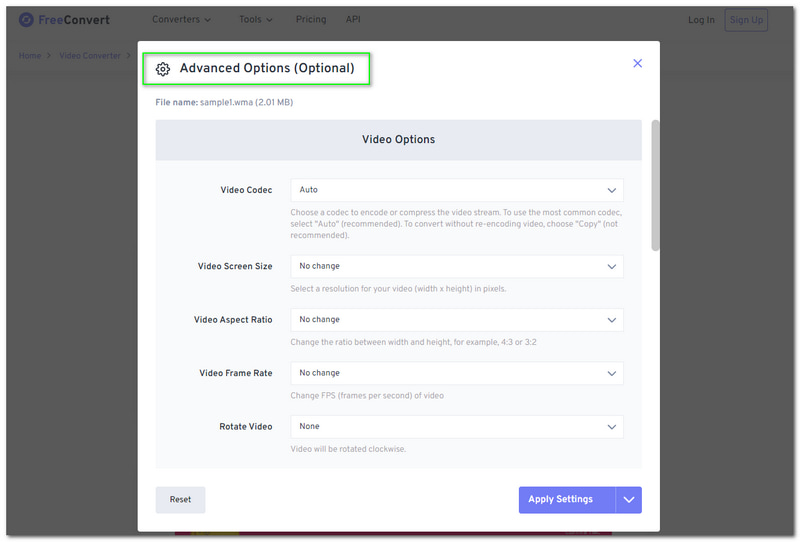Open the Video Aspect Ratio dropdown

click(456, 320)
